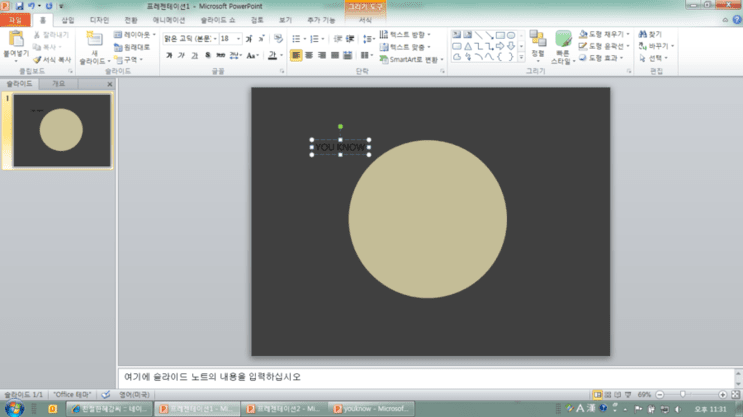The width and height of the screenshot is (743, 417).
Task: Click the zoom slider handle
Action: 683,394
